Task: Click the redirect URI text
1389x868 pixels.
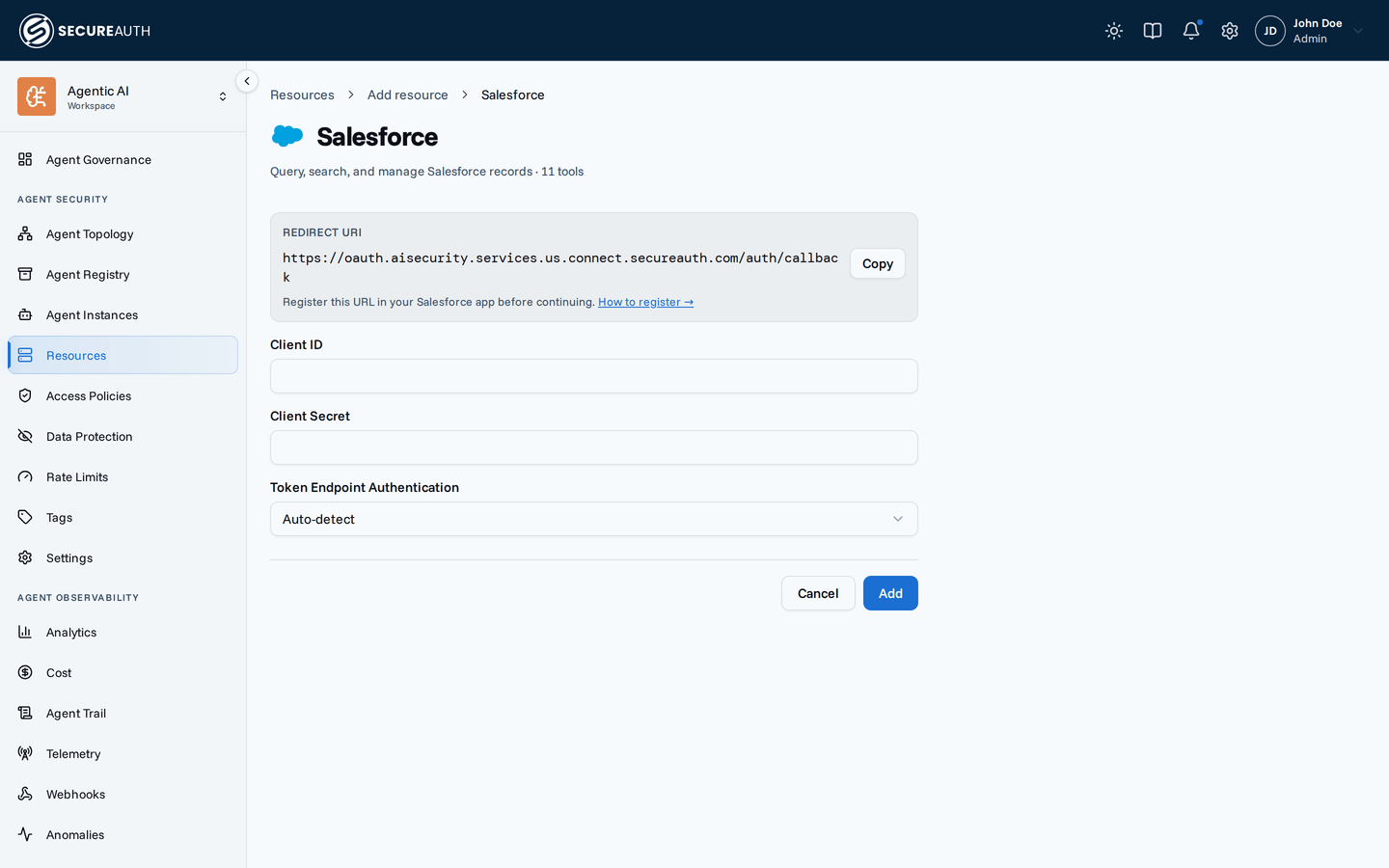Action: [x=560, y=267]
